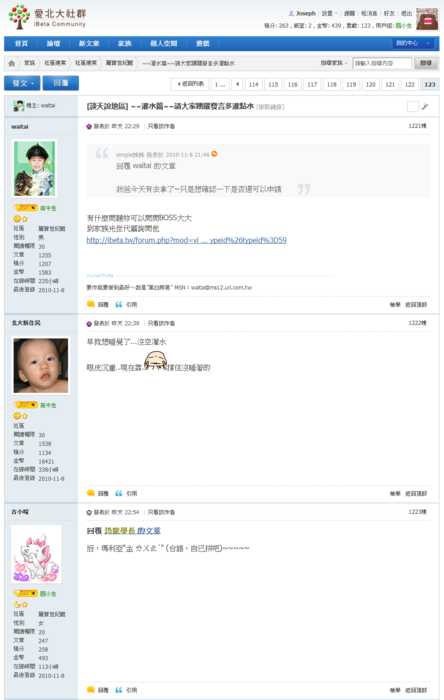Click inside the search text input field
The image size is (444, 700).
[382, 63]
